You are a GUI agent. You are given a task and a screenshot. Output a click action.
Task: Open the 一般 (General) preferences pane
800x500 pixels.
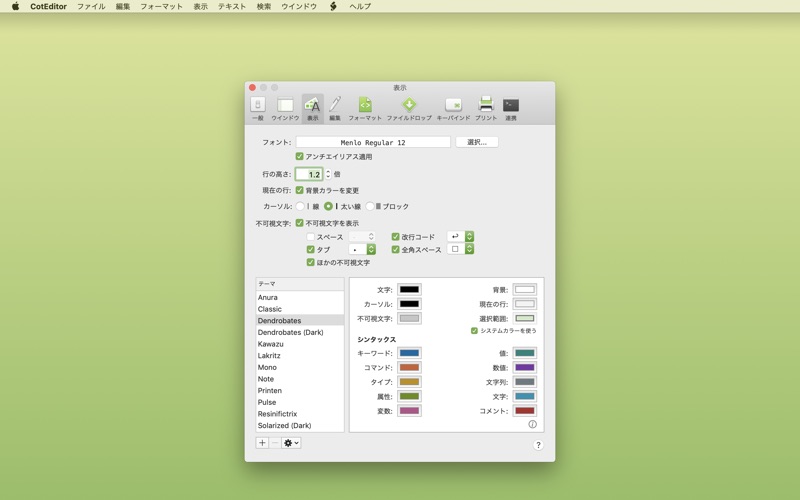tap(258, 109)
